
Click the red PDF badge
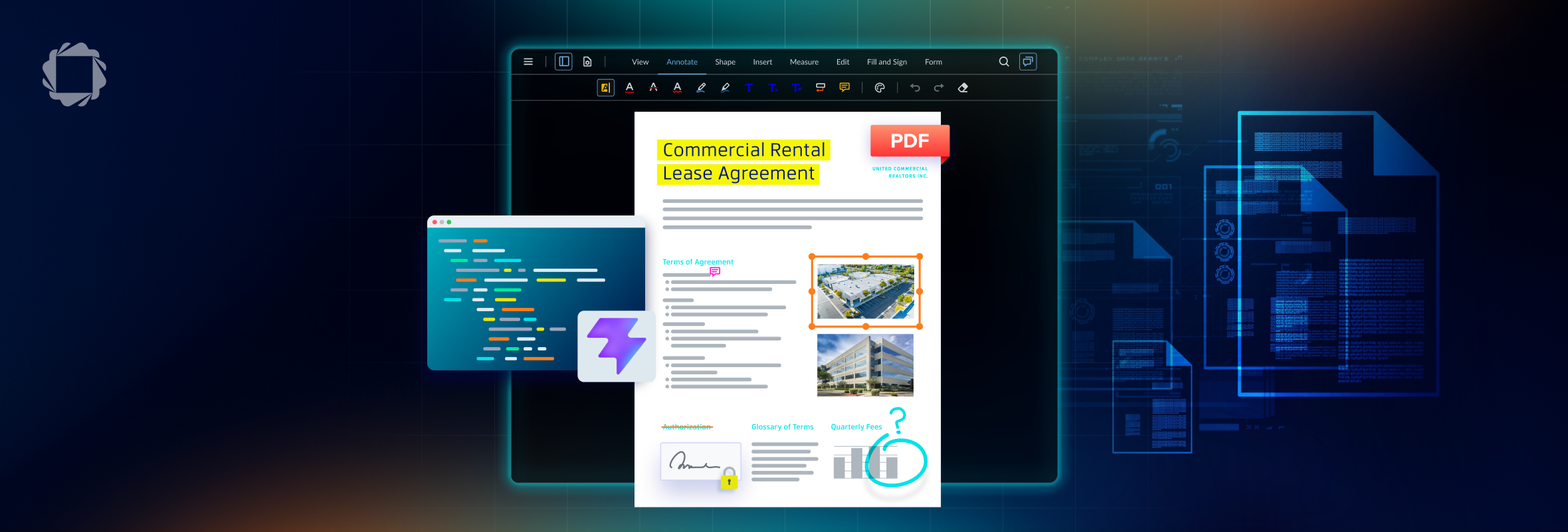(x=910, y=141)
